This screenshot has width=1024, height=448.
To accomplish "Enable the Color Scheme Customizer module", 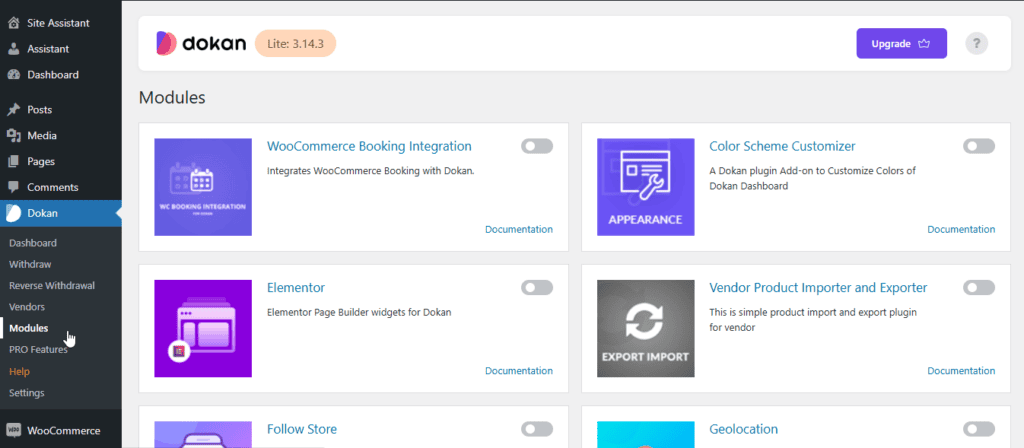I will (979, 146).
